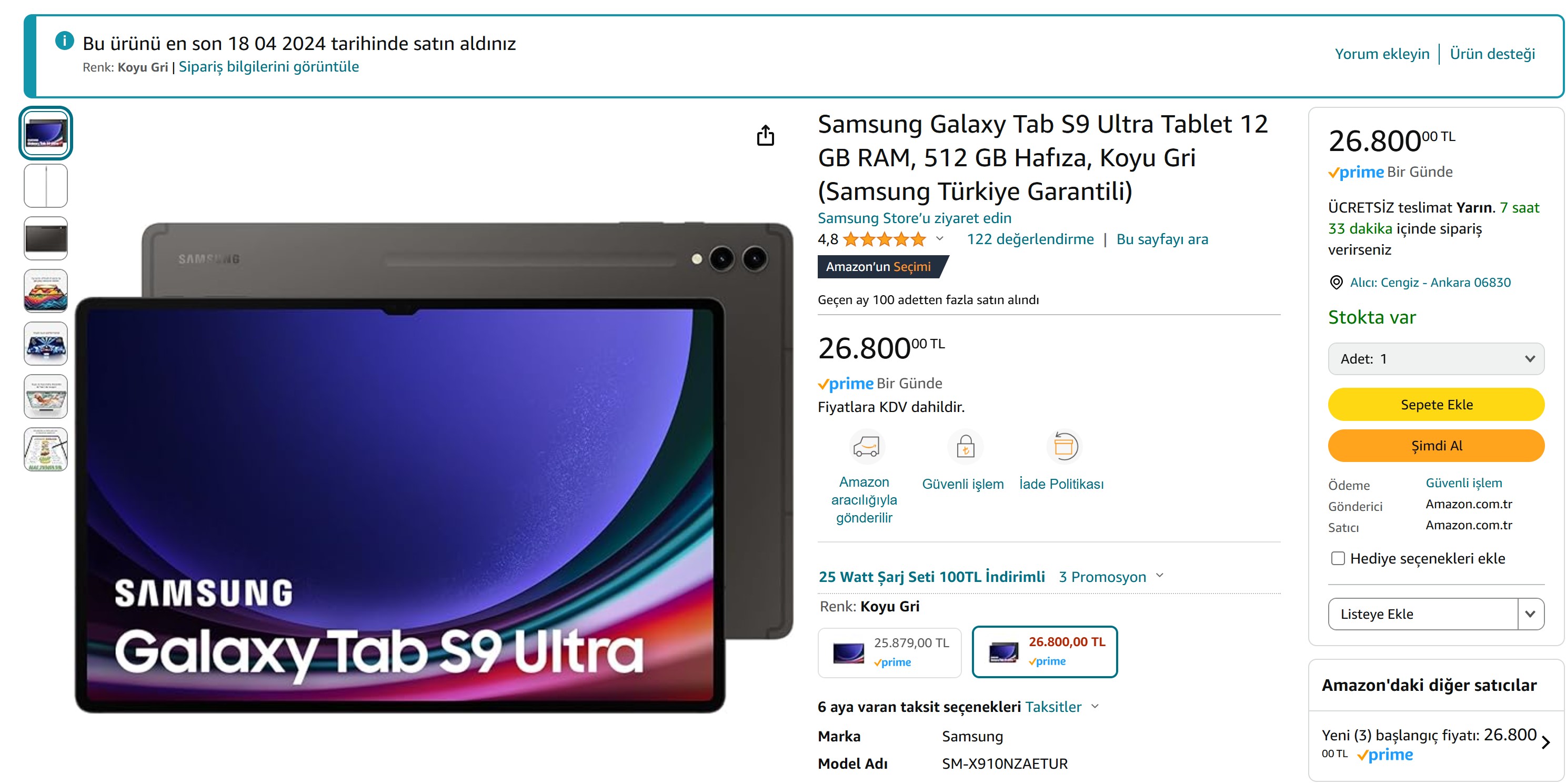Select the 26.800,00 TL Koyu Gri option
This screenshot has width=1566, height=784.
[x=1045, y=652]
